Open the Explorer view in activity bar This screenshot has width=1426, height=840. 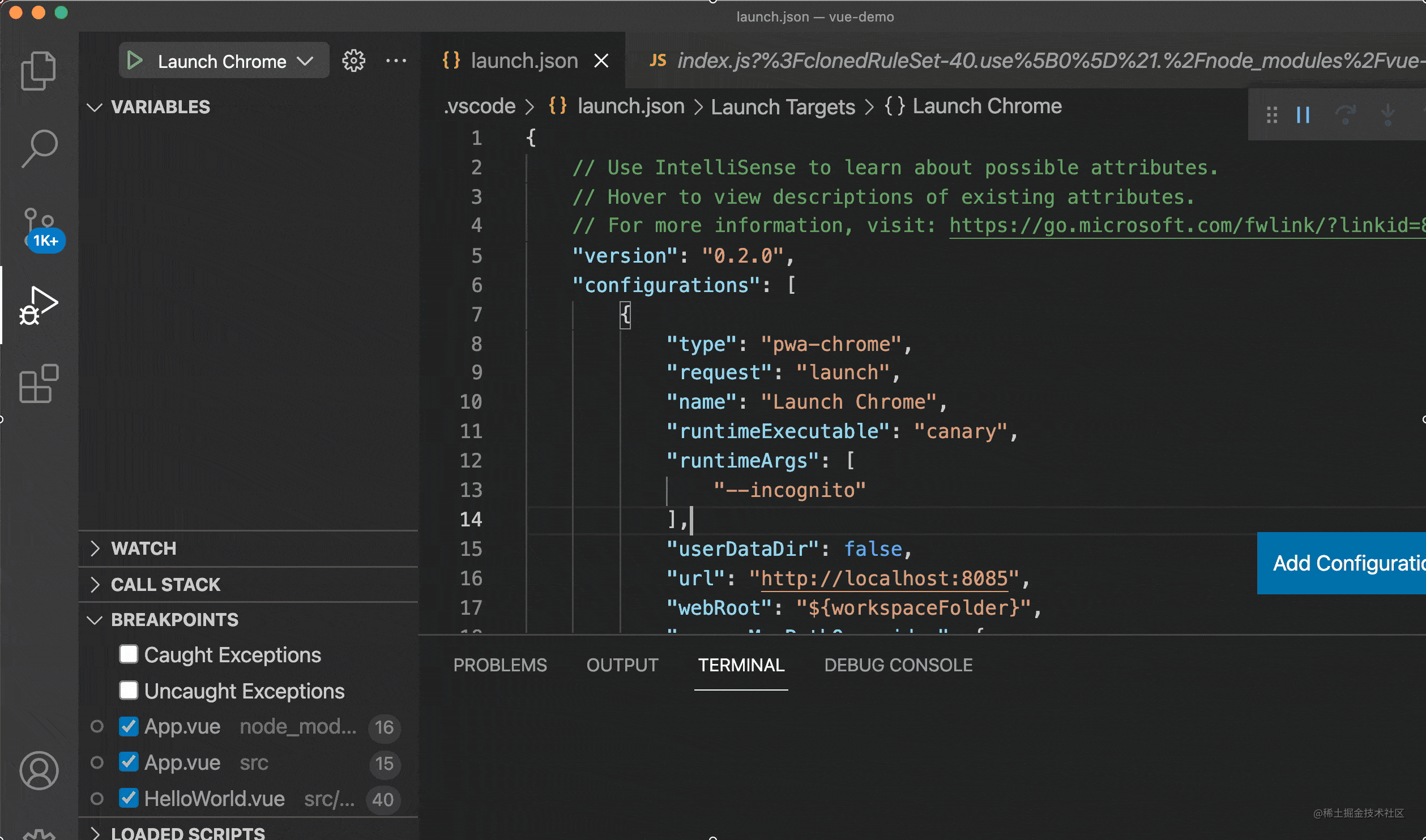coord(38,71)
